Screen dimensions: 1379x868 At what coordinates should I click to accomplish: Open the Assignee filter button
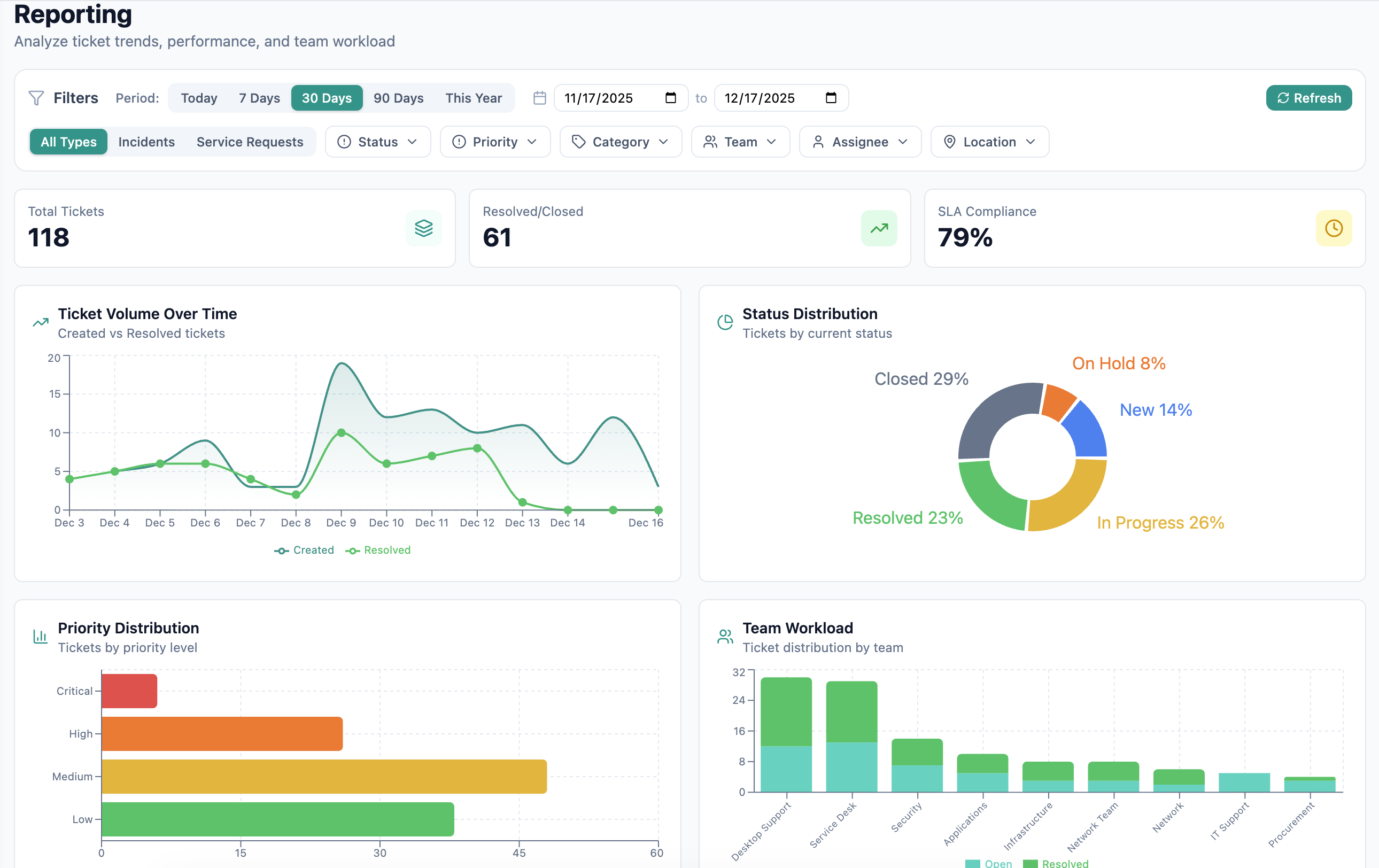(859, 142)
